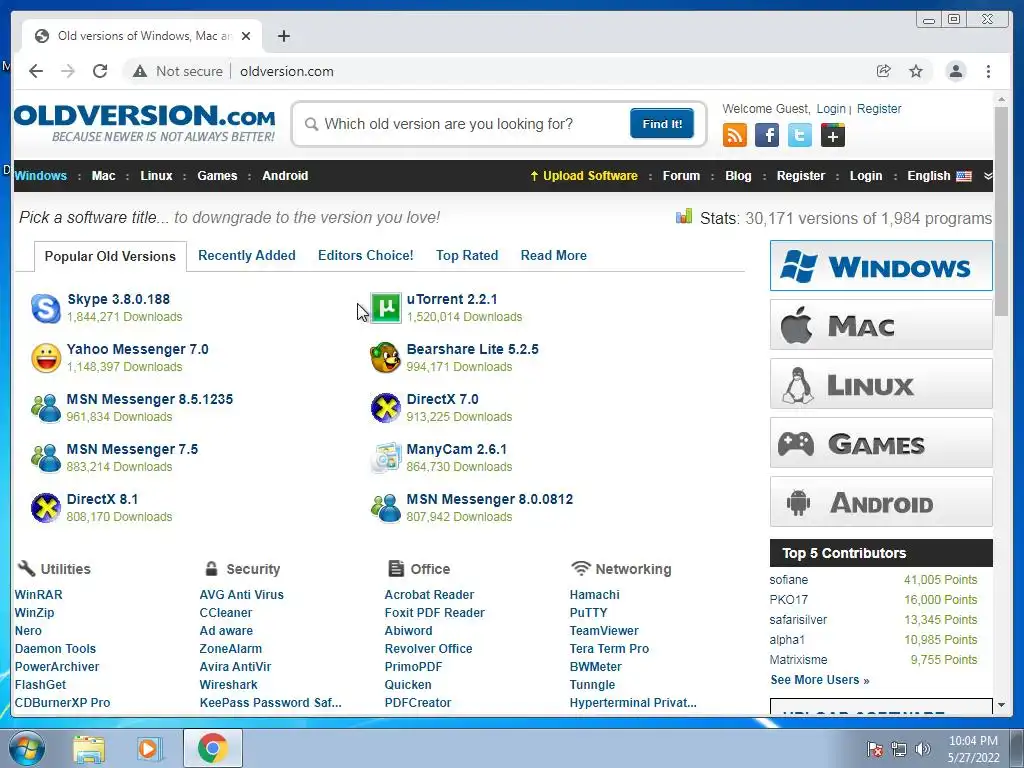Open the Facebook icon
1024x768 pixels.
coord(767,135)
